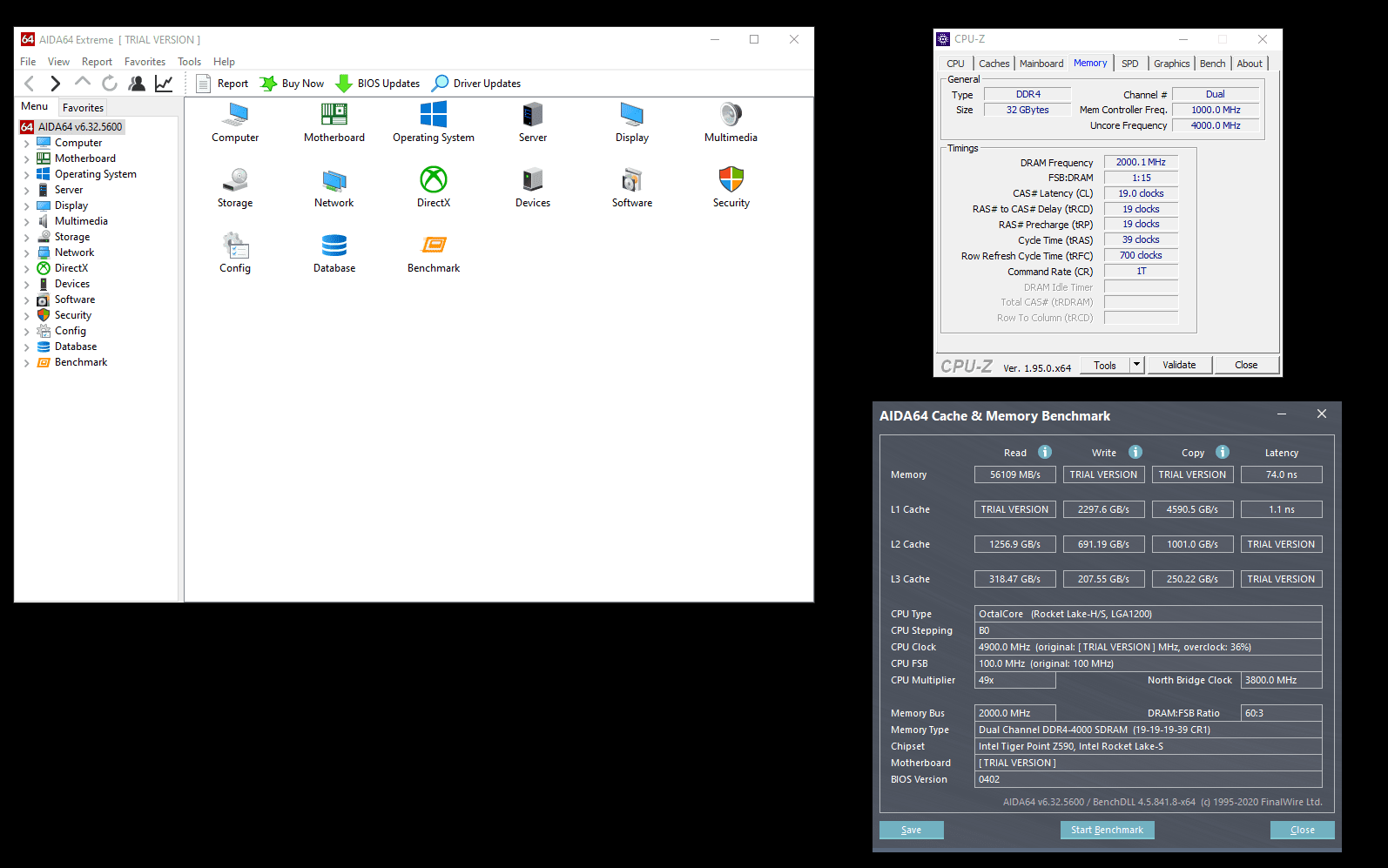Open the File menu in AIDA64
The height and width of the screenshot is (868, 1388).
(x=28, y=62)
